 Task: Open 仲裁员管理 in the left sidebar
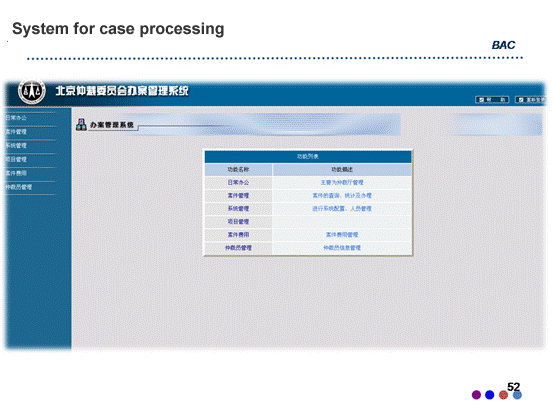pos(19,187)
